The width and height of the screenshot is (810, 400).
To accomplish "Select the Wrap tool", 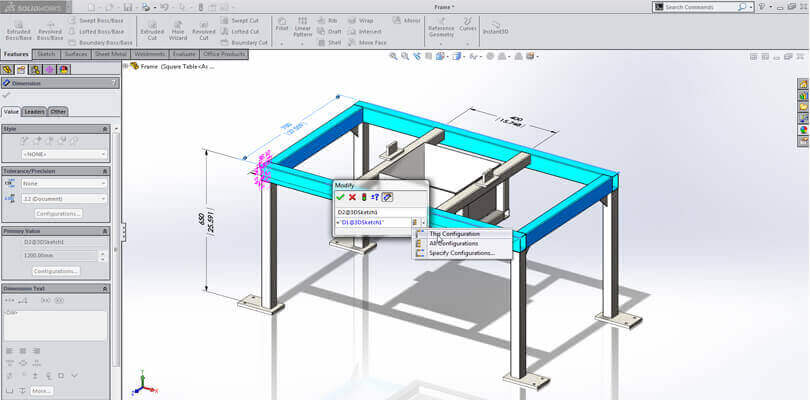I will [x=361, y=21].
